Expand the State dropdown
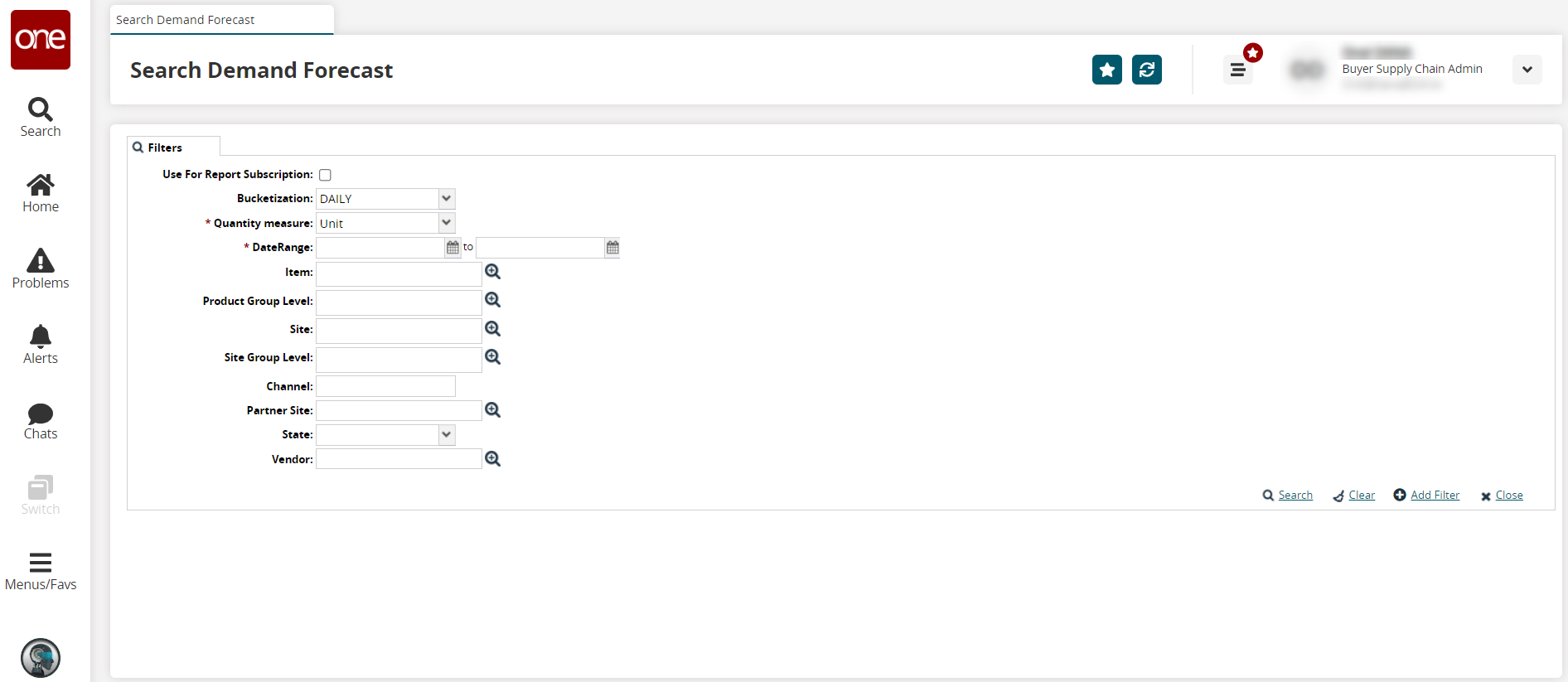 [447, 435]
